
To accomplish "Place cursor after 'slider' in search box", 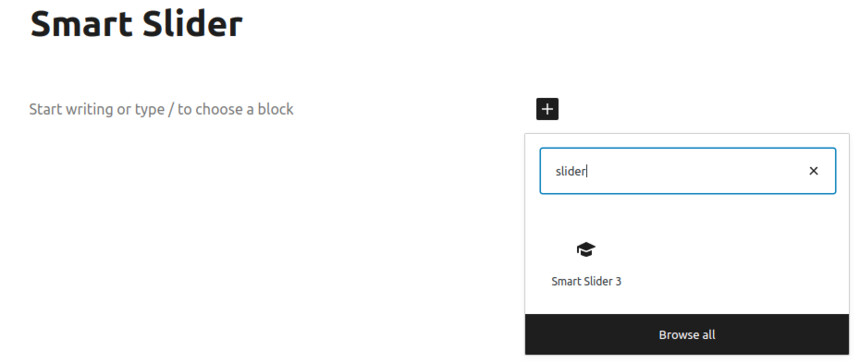I will tap(587, 171).
